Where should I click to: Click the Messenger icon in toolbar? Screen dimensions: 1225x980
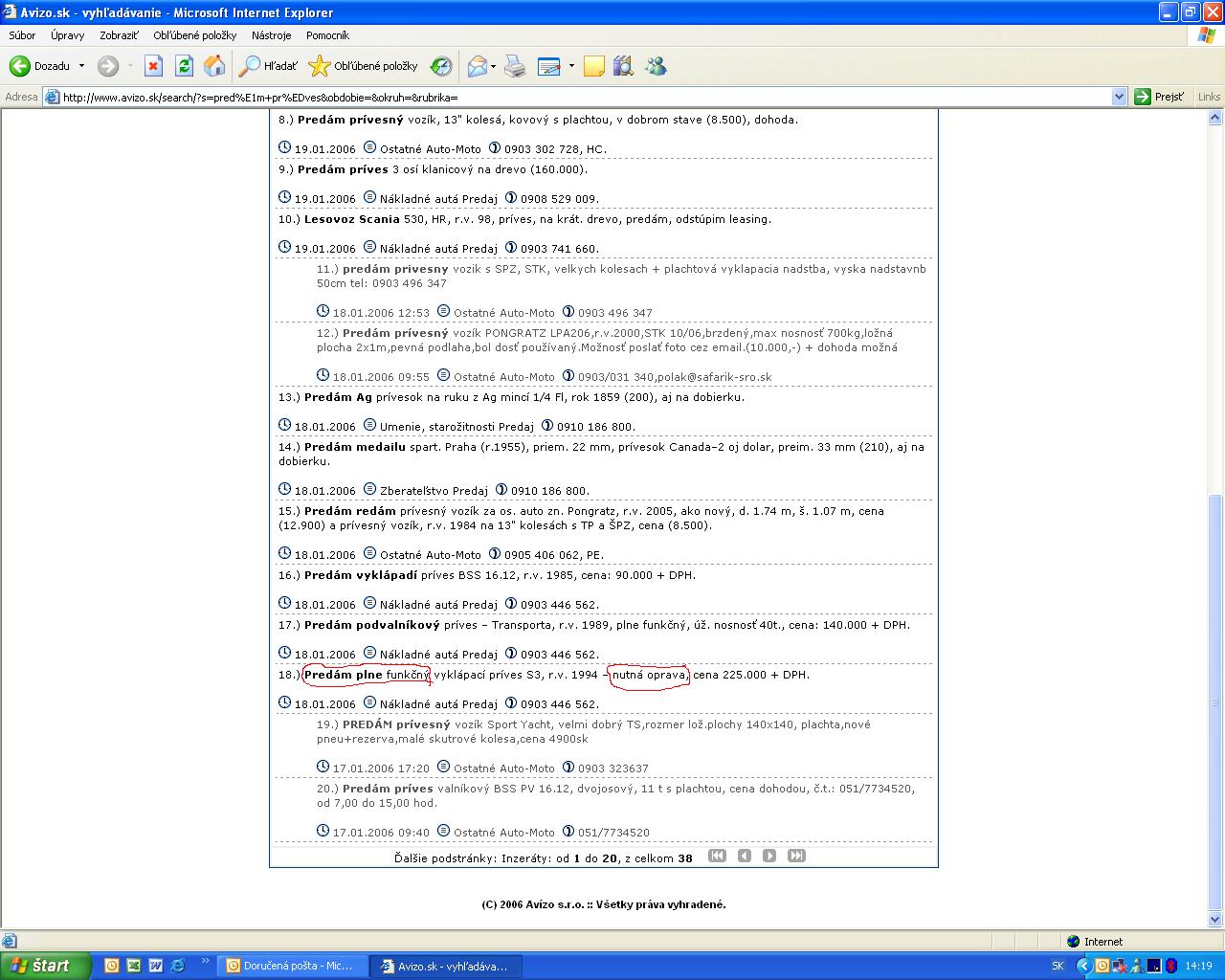(x=656, y=66)
